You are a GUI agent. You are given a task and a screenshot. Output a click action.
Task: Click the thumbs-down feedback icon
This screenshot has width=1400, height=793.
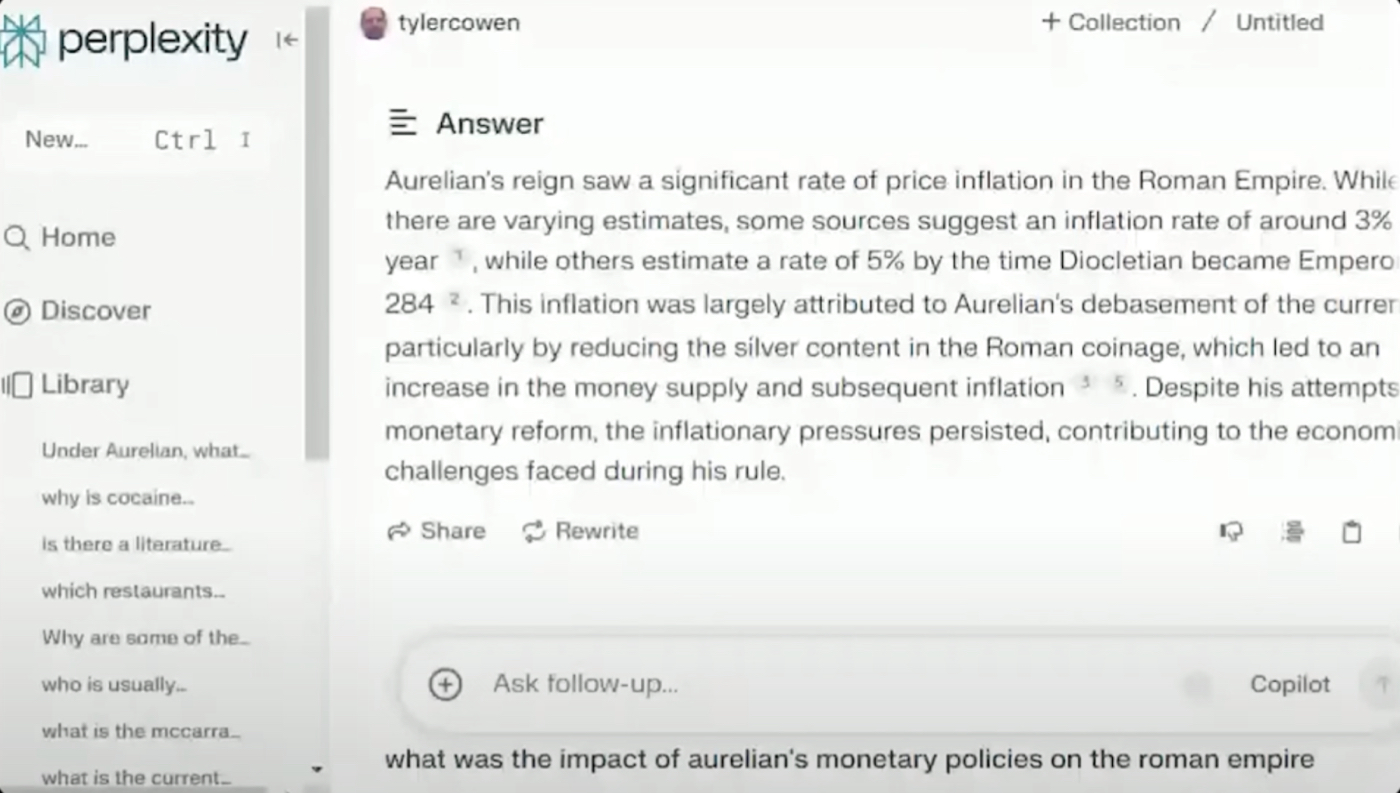[x=1231, y=532]
